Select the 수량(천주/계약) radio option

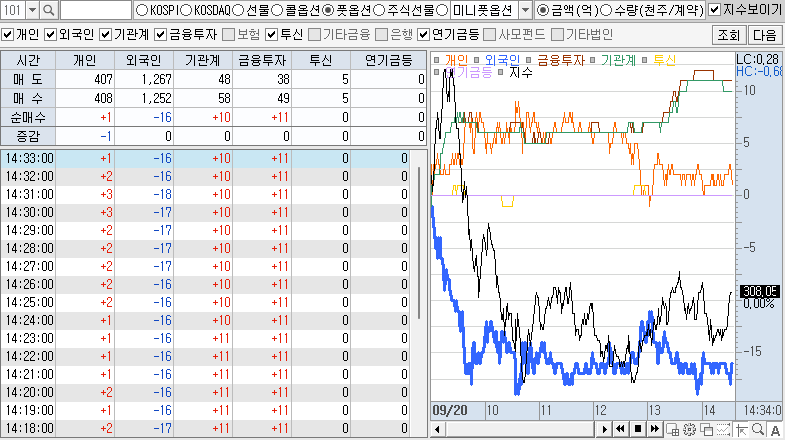606,10
